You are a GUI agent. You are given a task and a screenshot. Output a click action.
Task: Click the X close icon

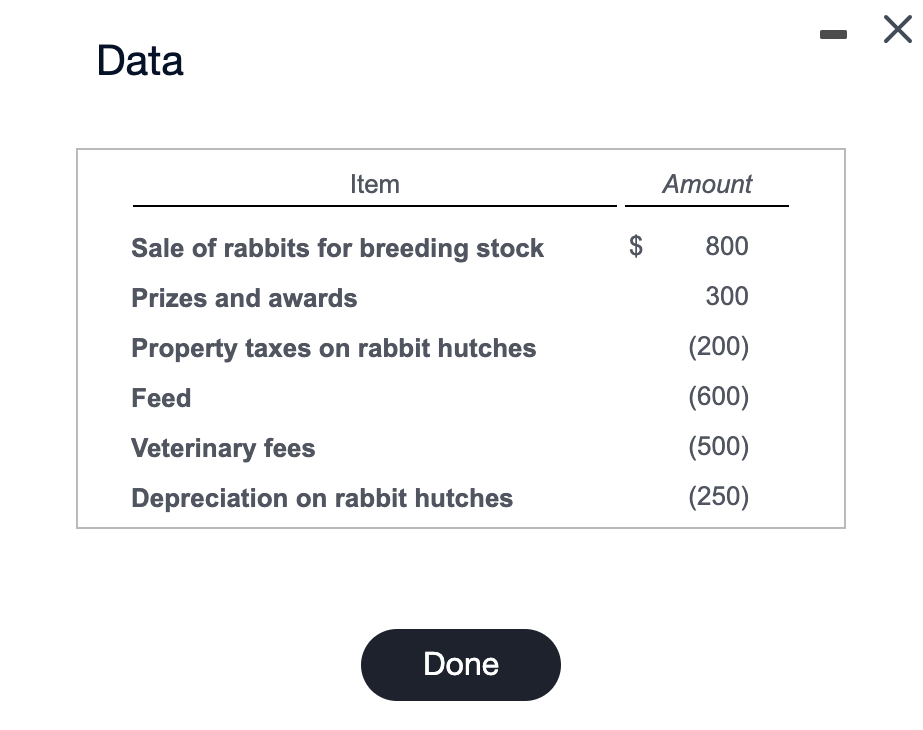(x=896, y=29)
